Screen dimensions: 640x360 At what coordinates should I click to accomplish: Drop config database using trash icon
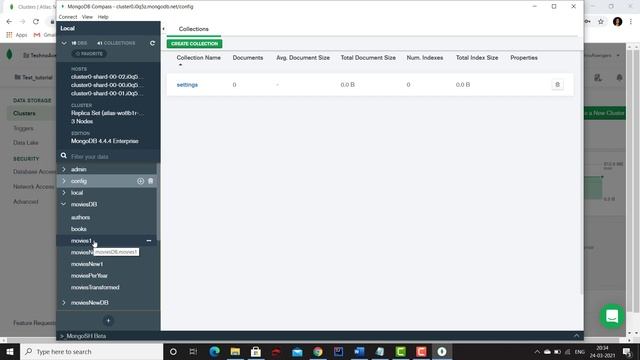tap(151, 181)
